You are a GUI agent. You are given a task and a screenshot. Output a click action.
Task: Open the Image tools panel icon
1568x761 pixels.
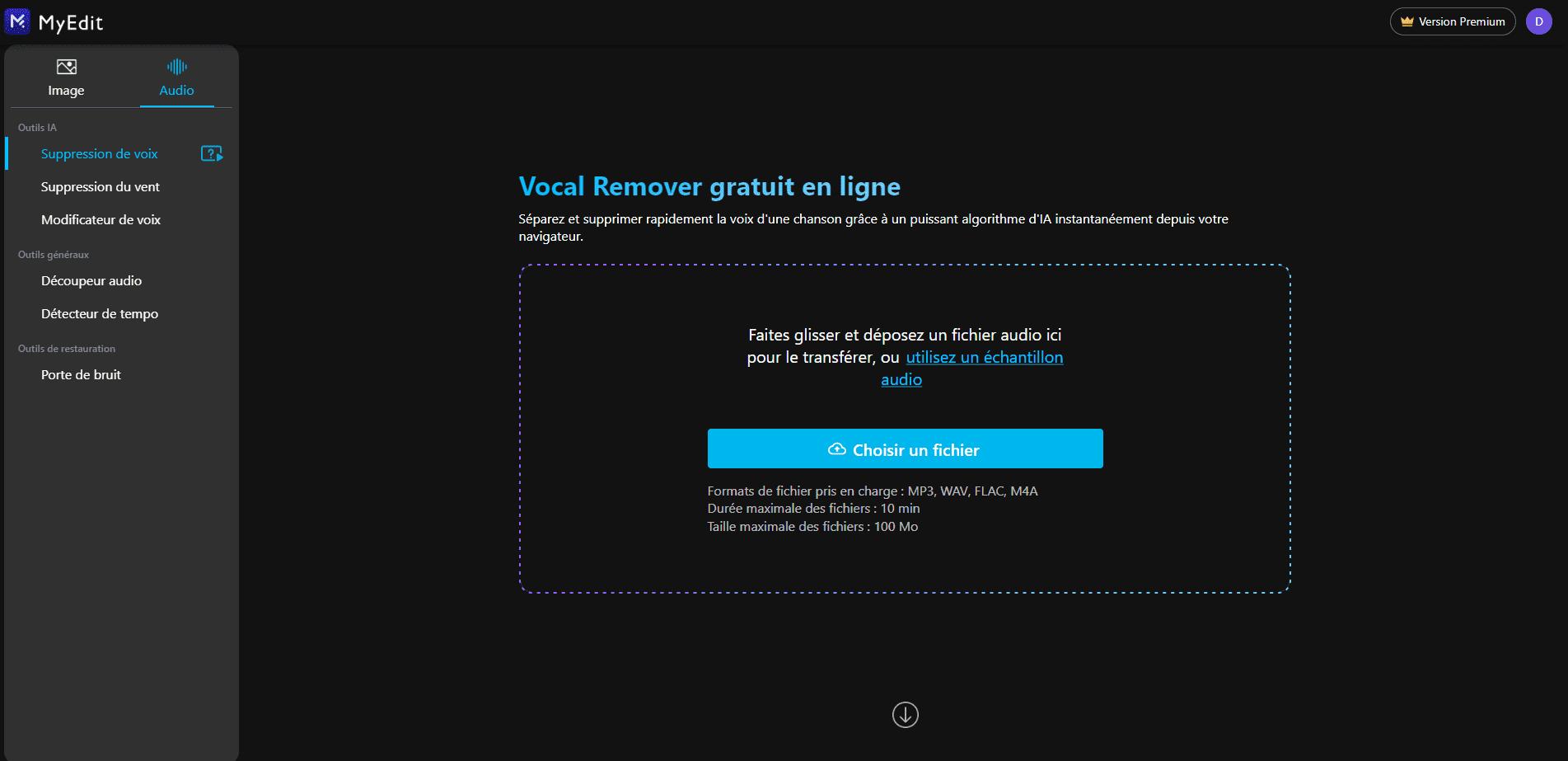[x=66, y=67]
